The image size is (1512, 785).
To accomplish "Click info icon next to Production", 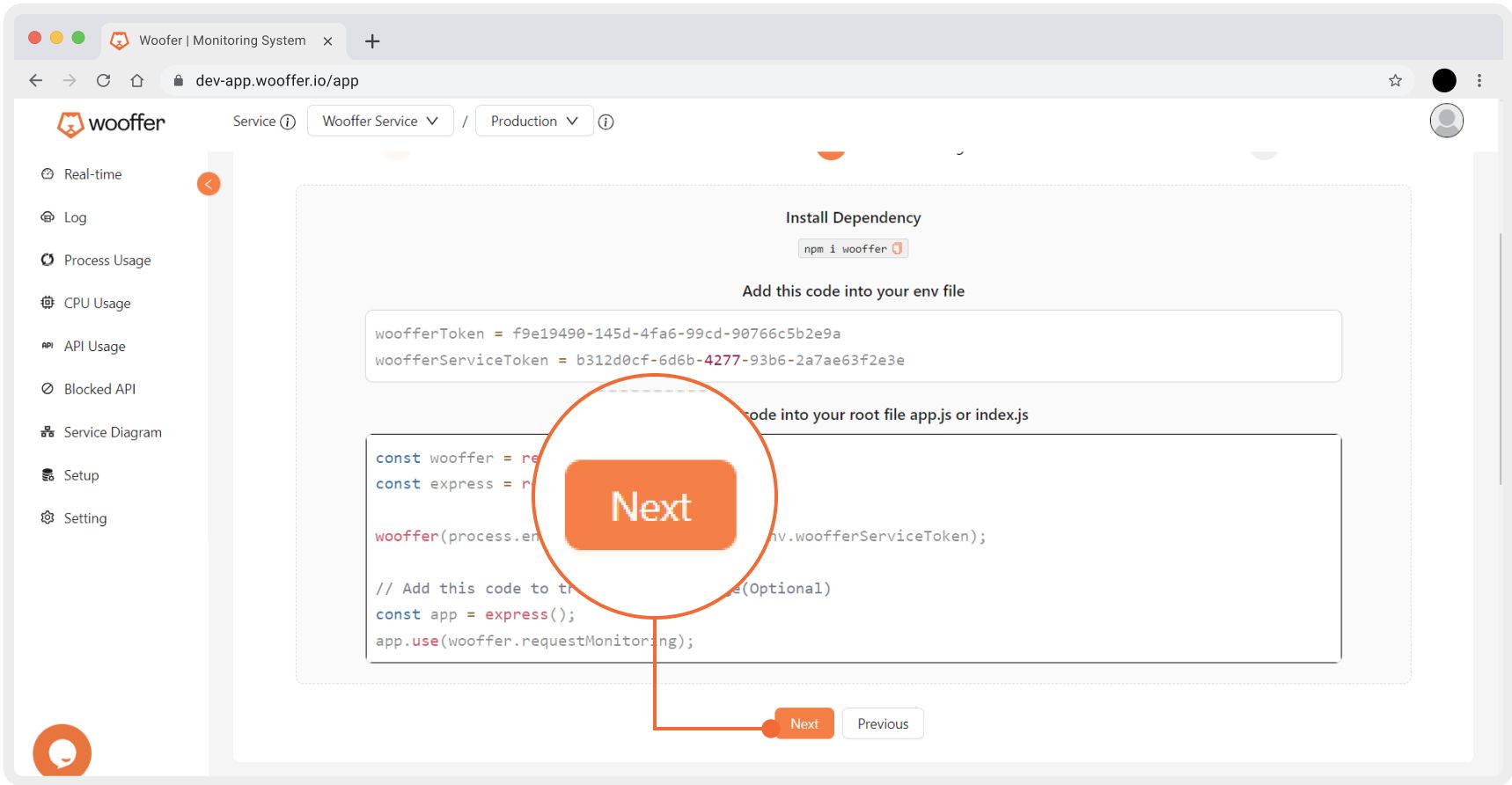I will click(x=606, y=121).
